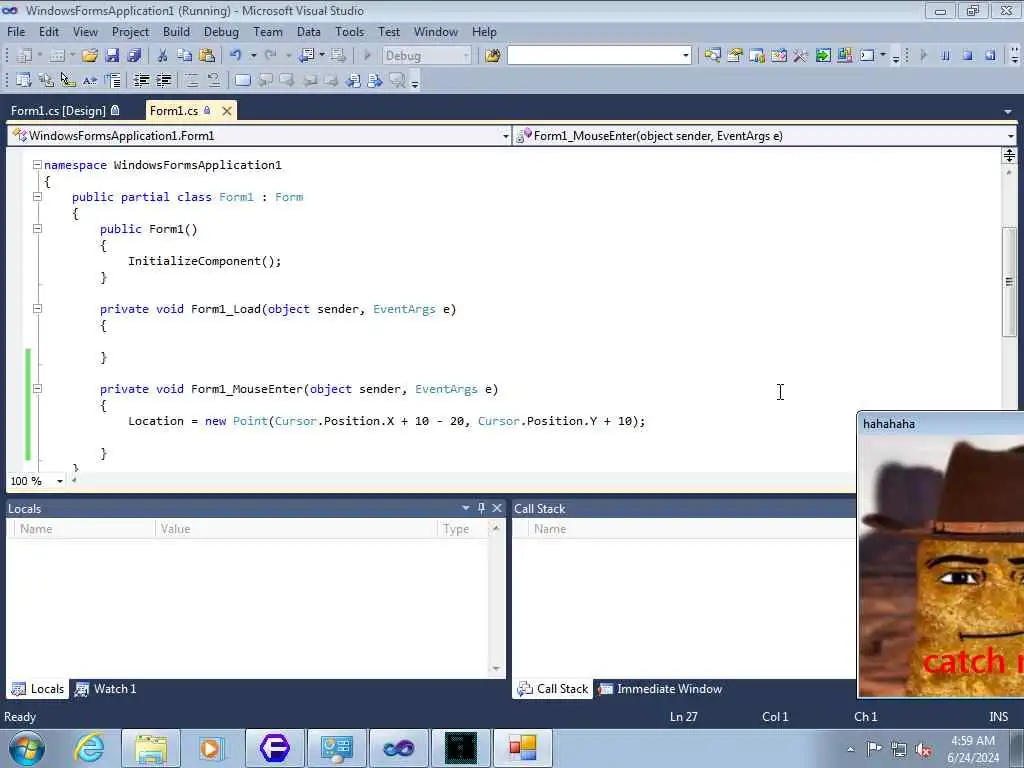
Task: Uncomment selected lines icon
Action: 214,80
